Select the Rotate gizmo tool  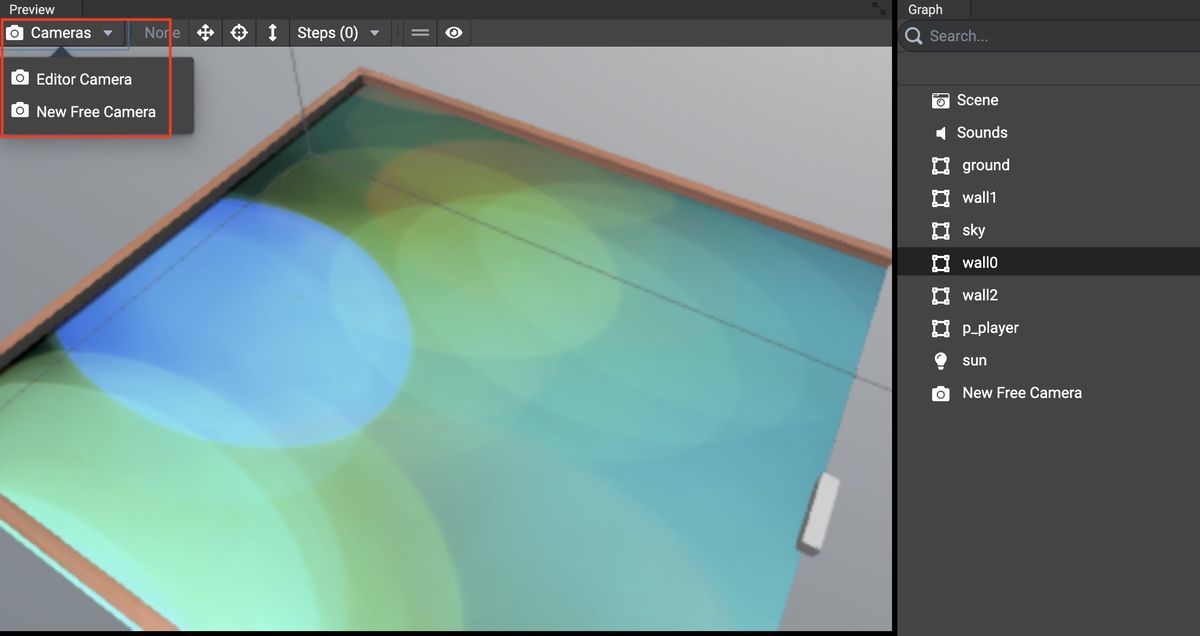point(239,32)
